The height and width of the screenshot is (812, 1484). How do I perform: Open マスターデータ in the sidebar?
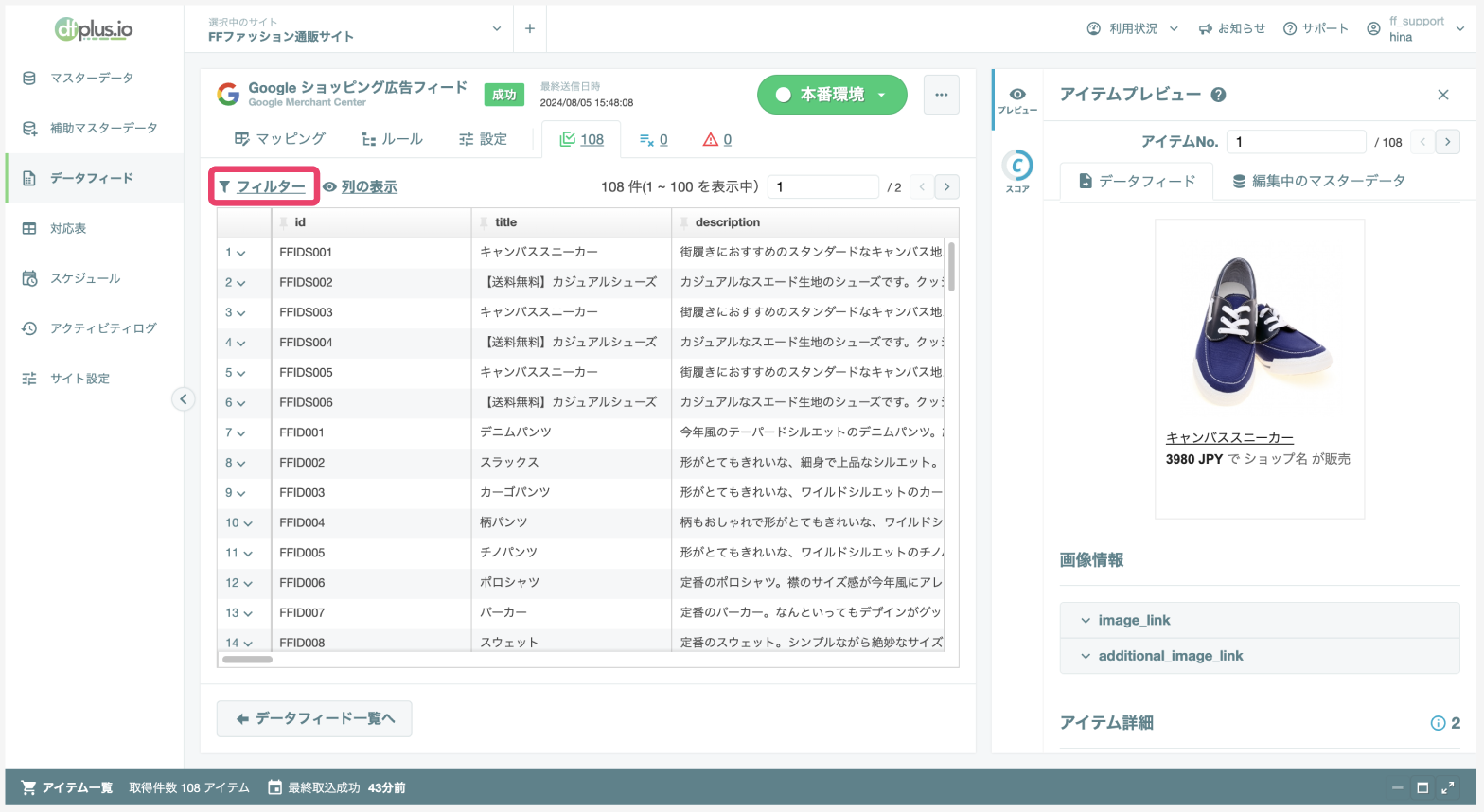[92, 78]
